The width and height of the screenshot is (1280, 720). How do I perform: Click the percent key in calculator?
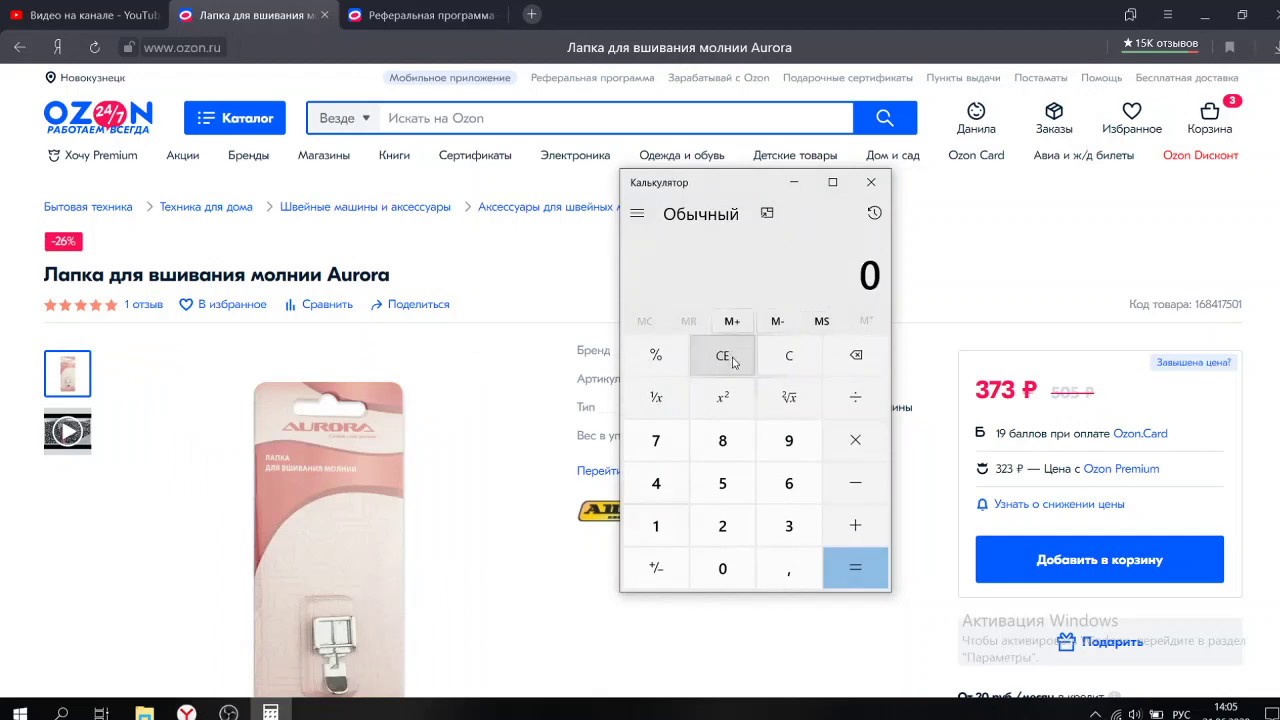tap(656, 356)
